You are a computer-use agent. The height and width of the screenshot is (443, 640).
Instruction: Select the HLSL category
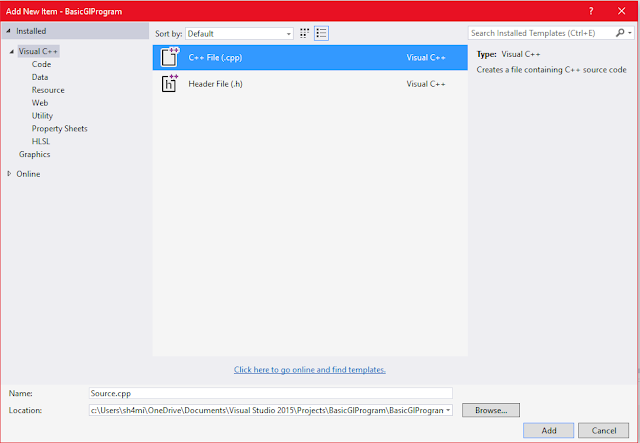point(40,141)
